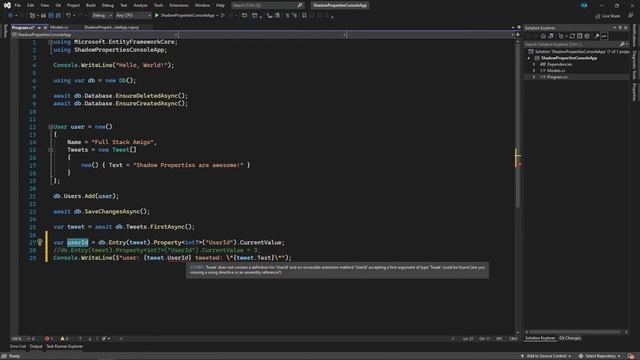The width and height of the screenshot is (640, 360).
Task: Close the Program.cs tab
Action: click(x=45, y=27)
